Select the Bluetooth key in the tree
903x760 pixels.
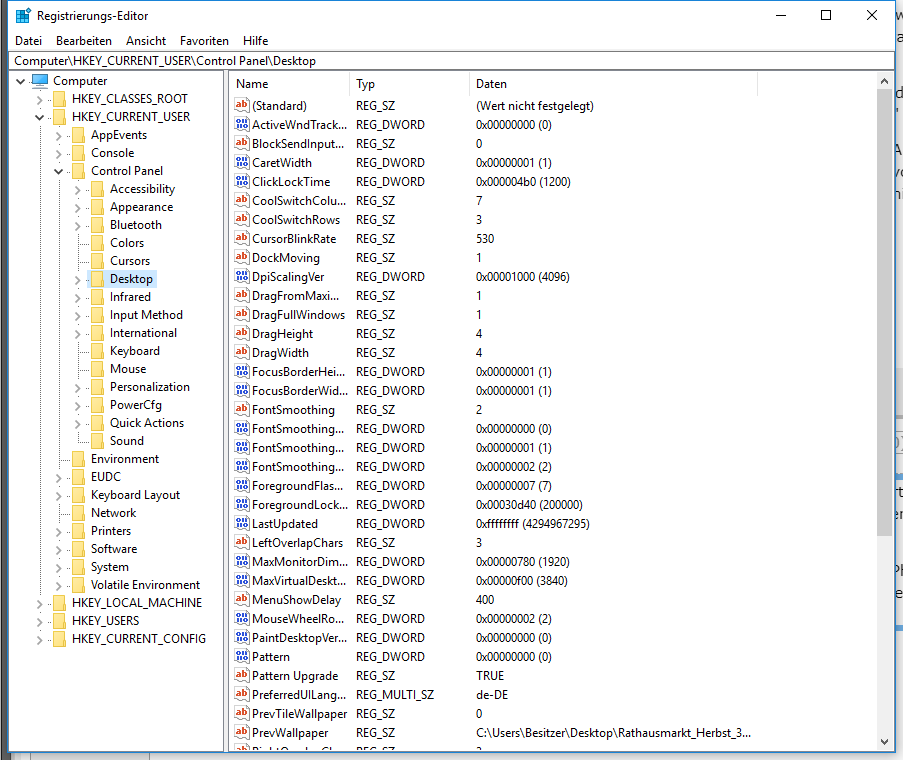click(x=136, y=225)
